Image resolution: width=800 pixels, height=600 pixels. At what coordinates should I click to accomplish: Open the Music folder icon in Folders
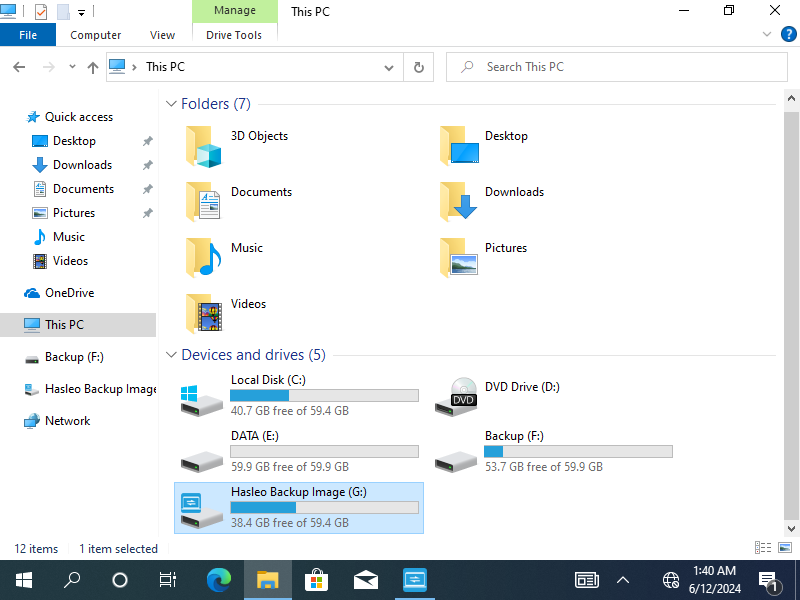[x=203, y=258]
